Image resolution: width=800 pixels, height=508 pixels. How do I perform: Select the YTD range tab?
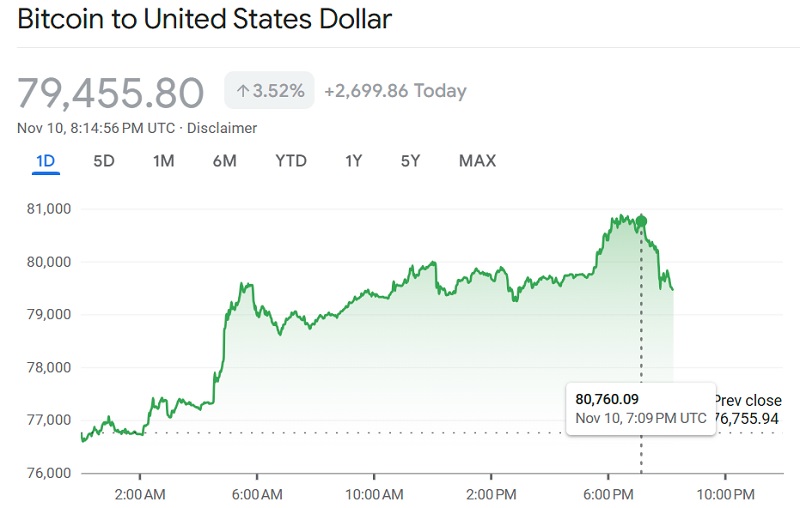coord(291,161)
